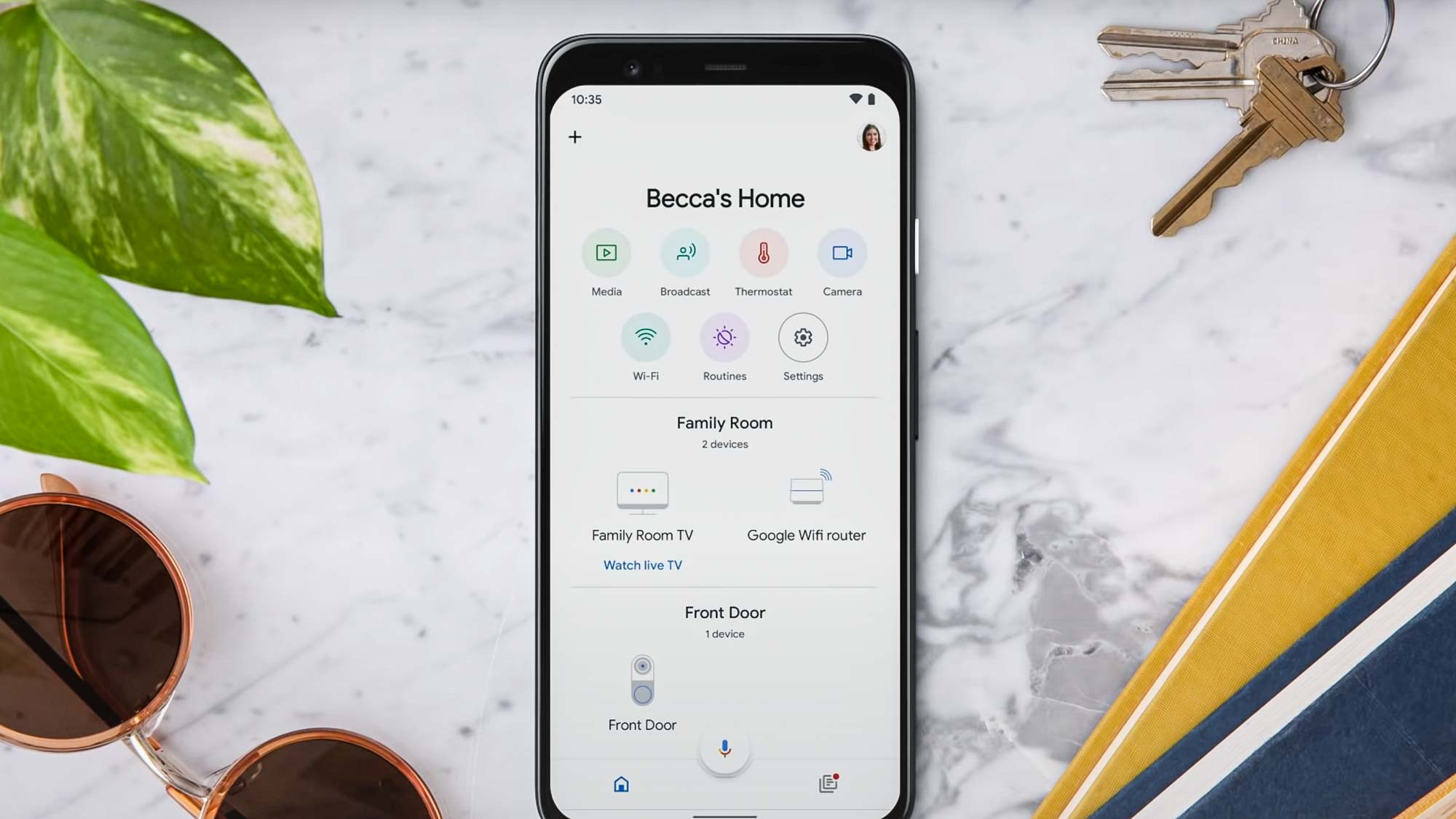Open the Media controls panel

[x=606, y=252]
